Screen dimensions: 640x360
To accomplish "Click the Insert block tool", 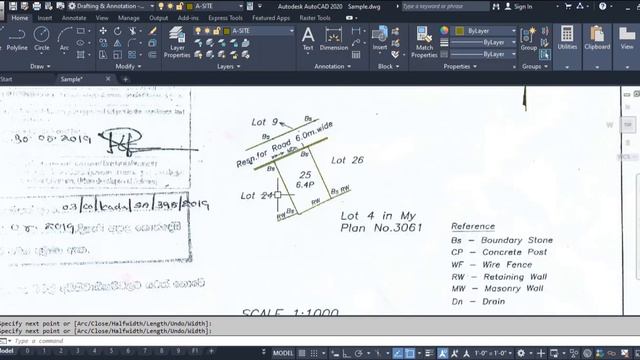I will point(380,39).
